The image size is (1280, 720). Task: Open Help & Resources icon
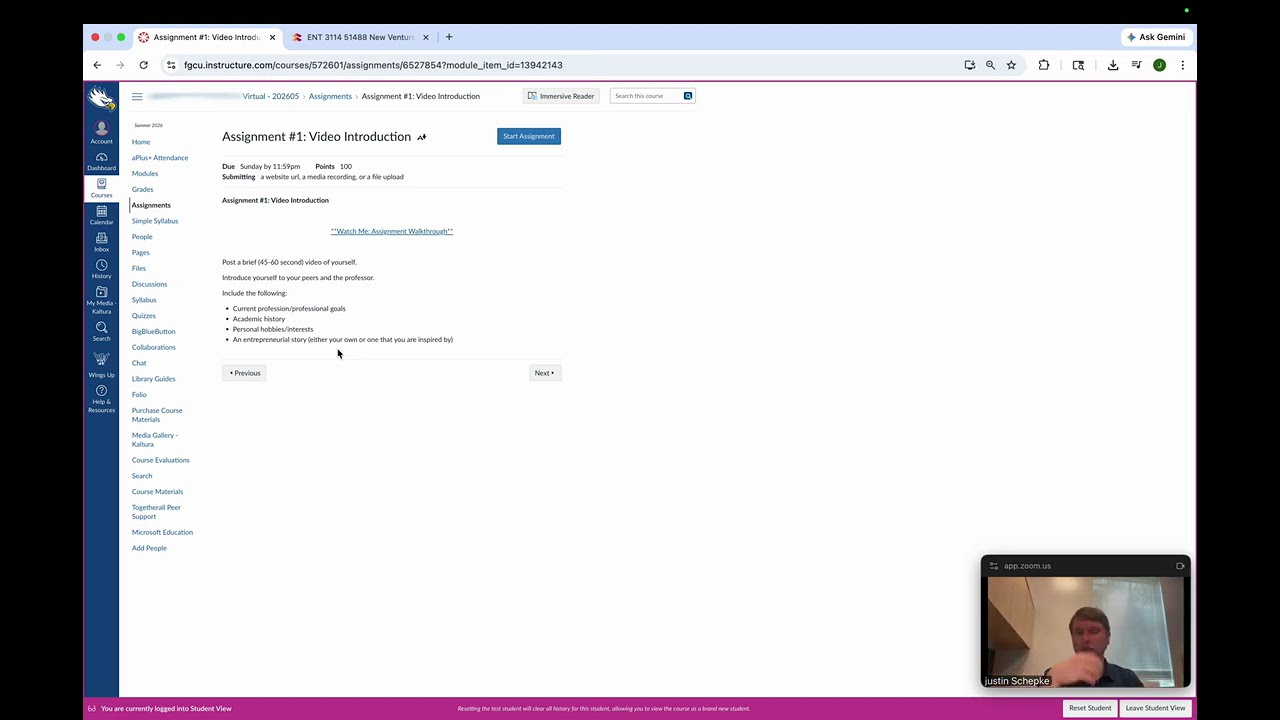click(x=101, y=398)
